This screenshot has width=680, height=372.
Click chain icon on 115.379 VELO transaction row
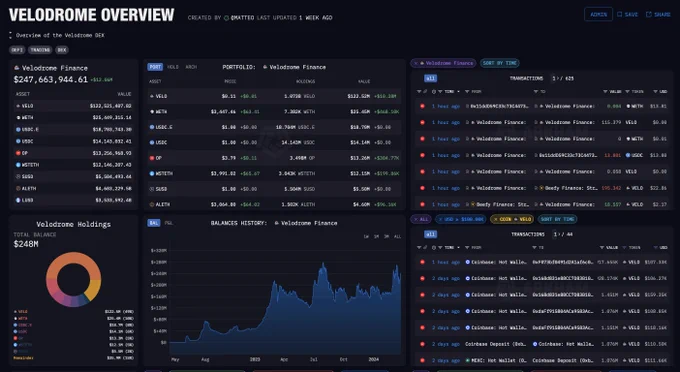(x=422, y=123)
